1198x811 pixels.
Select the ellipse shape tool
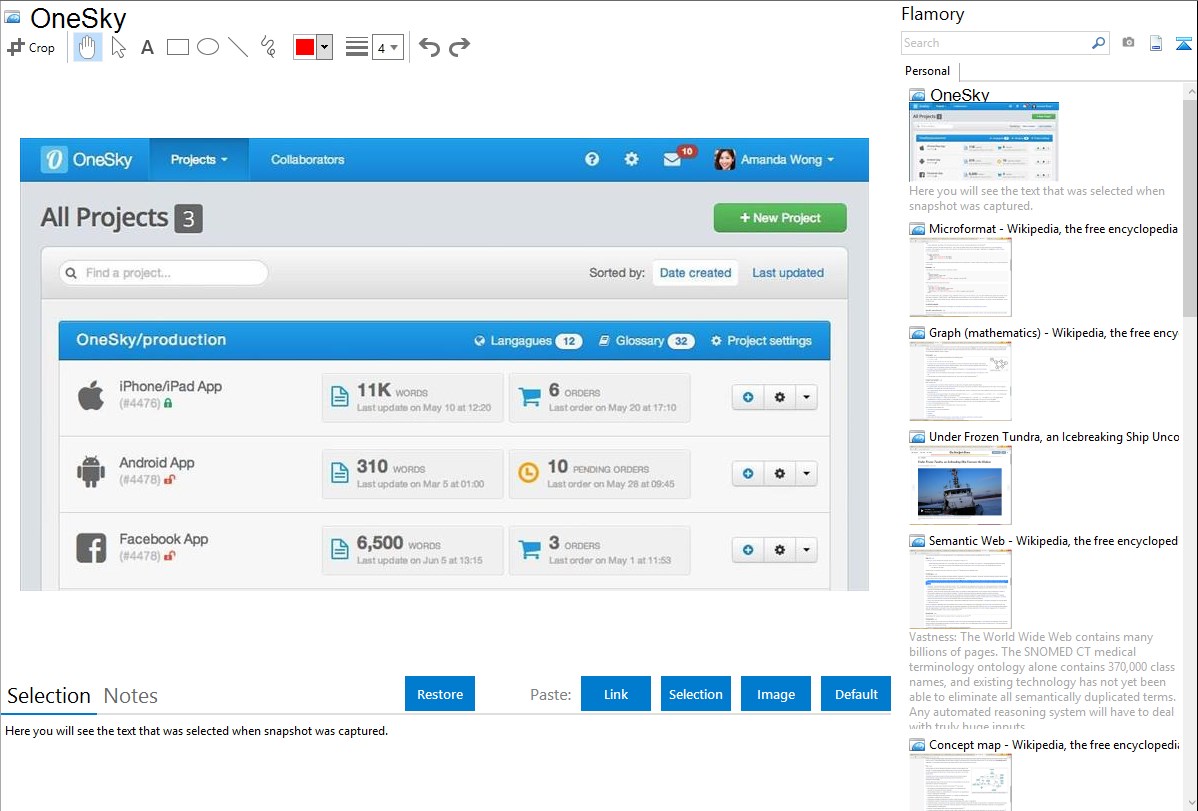click(x=208, y=47)
